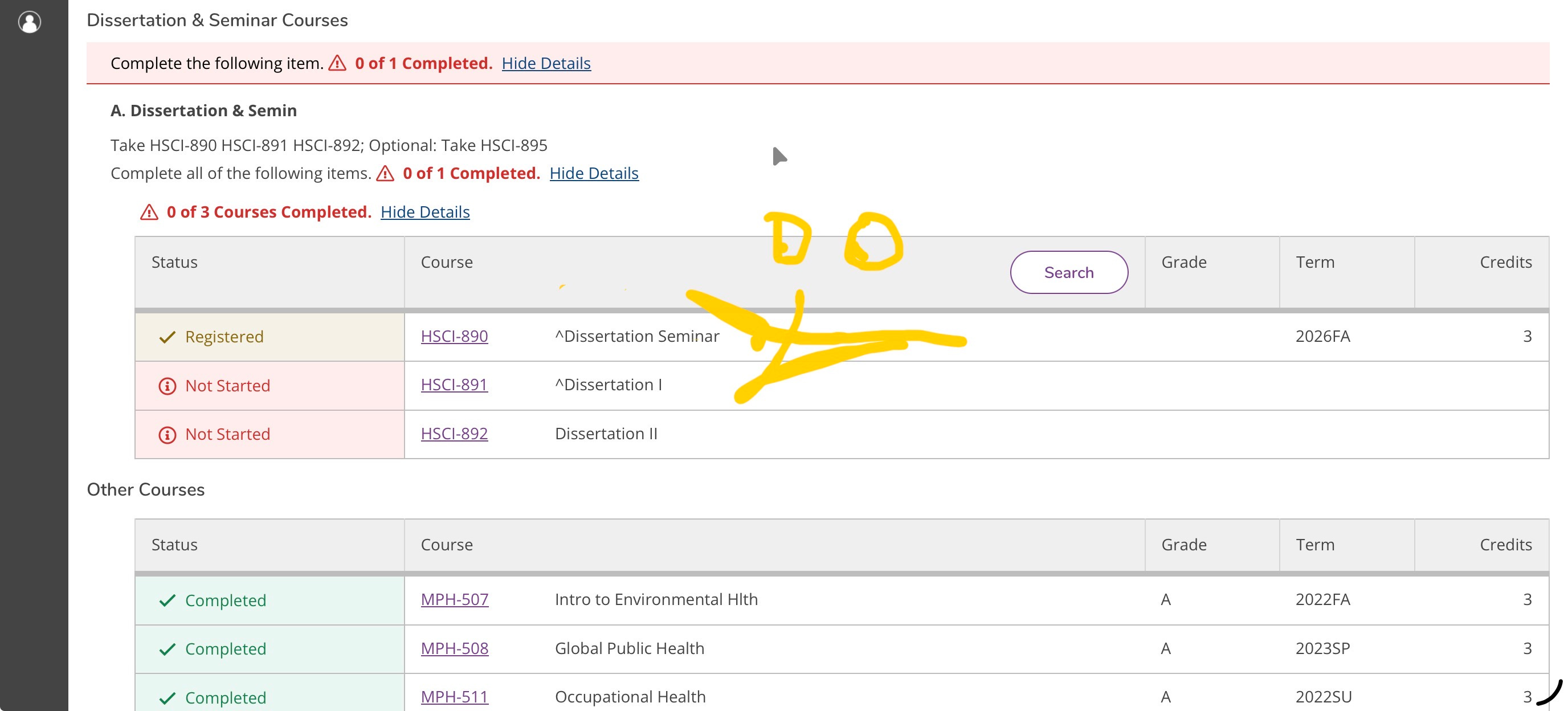Click the 2022FA term cell

[1322, 599]
